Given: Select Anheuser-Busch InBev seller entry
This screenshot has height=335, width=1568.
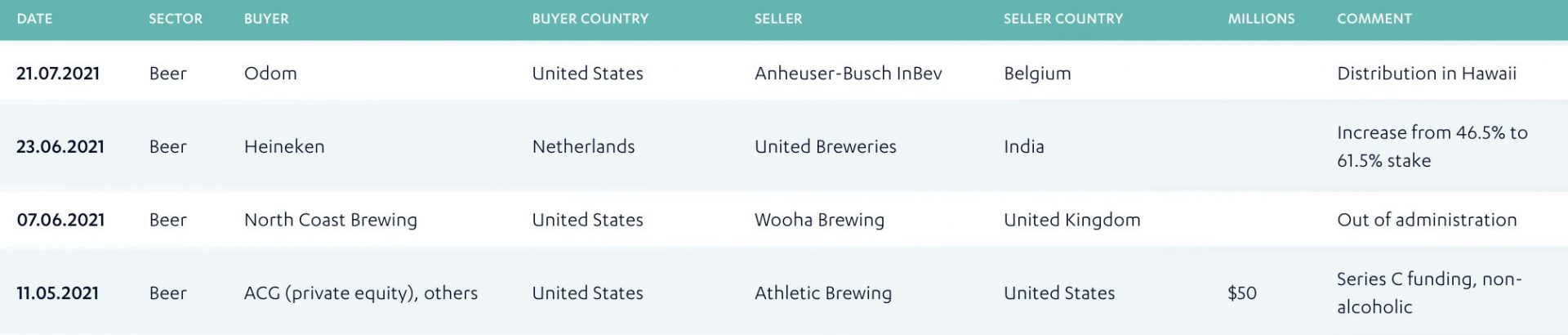Looking at the screenshot, I should pyautogui.click(x=849, y=74).
